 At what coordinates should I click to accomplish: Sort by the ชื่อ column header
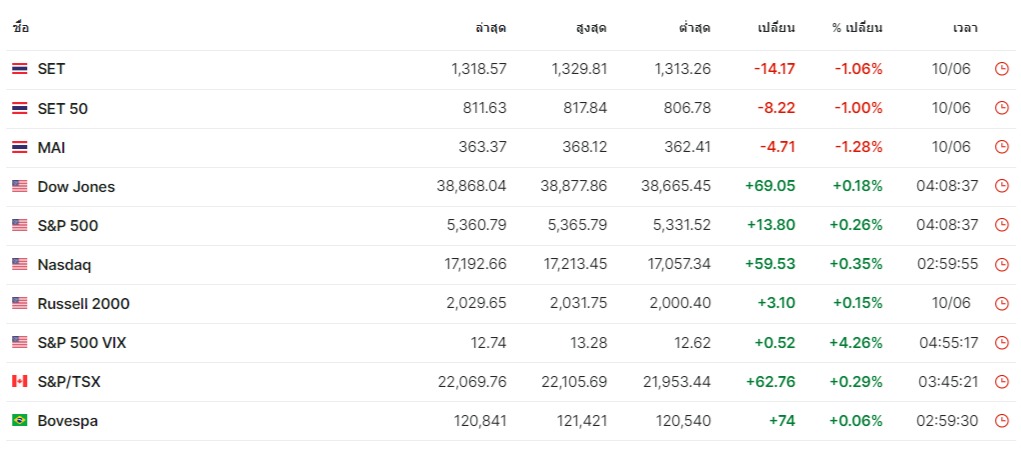pyautogui.click(x=21, y=28)
